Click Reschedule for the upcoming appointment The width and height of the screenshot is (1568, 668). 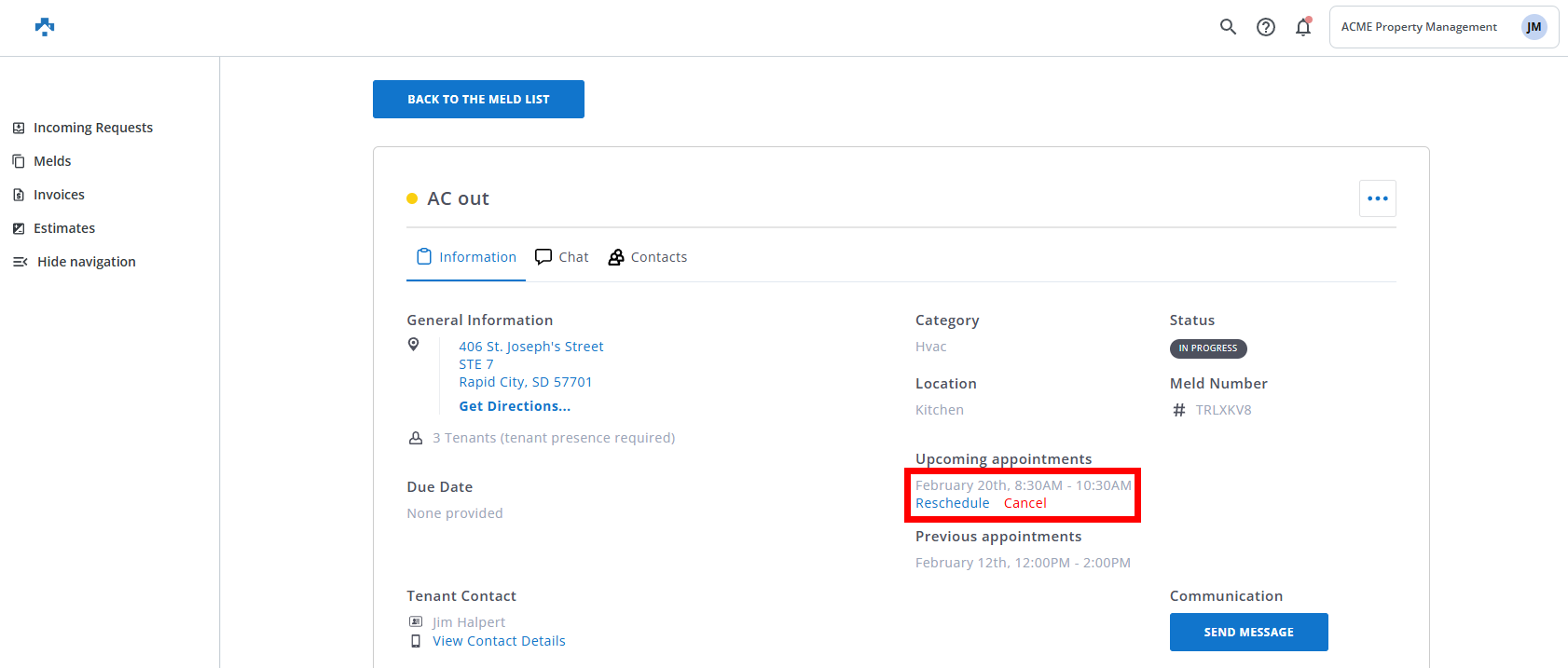tap(952, 503)
